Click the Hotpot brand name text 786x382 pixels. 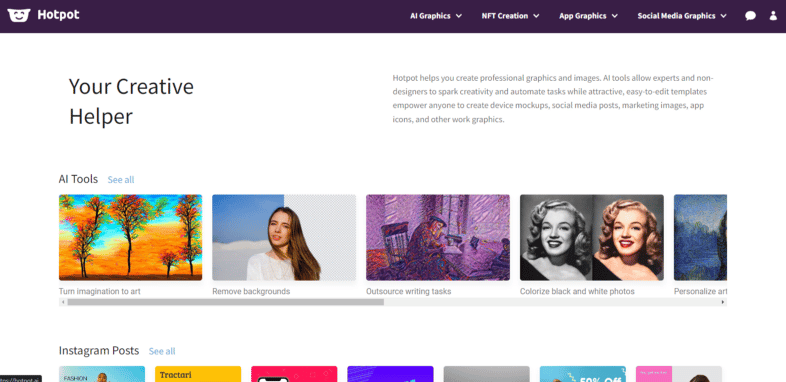tap(58, 15)
